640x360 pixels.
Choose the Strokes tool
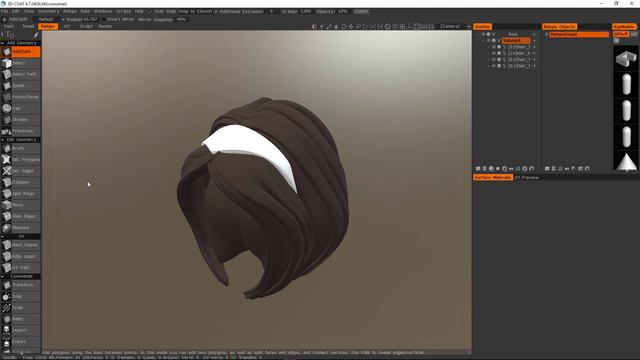point(20,120)
